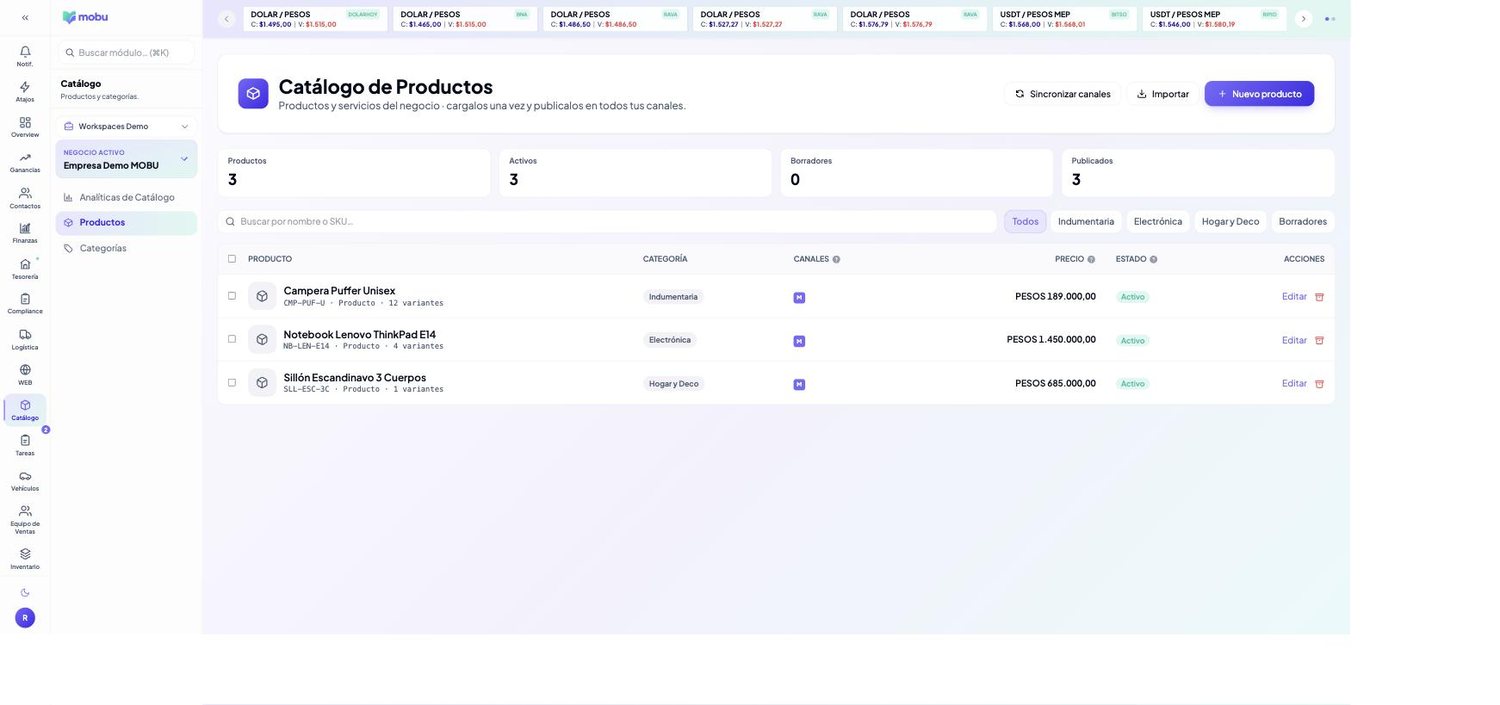Click Importar button
This screenshot has width=1500, height=705.
(1162, 94)
